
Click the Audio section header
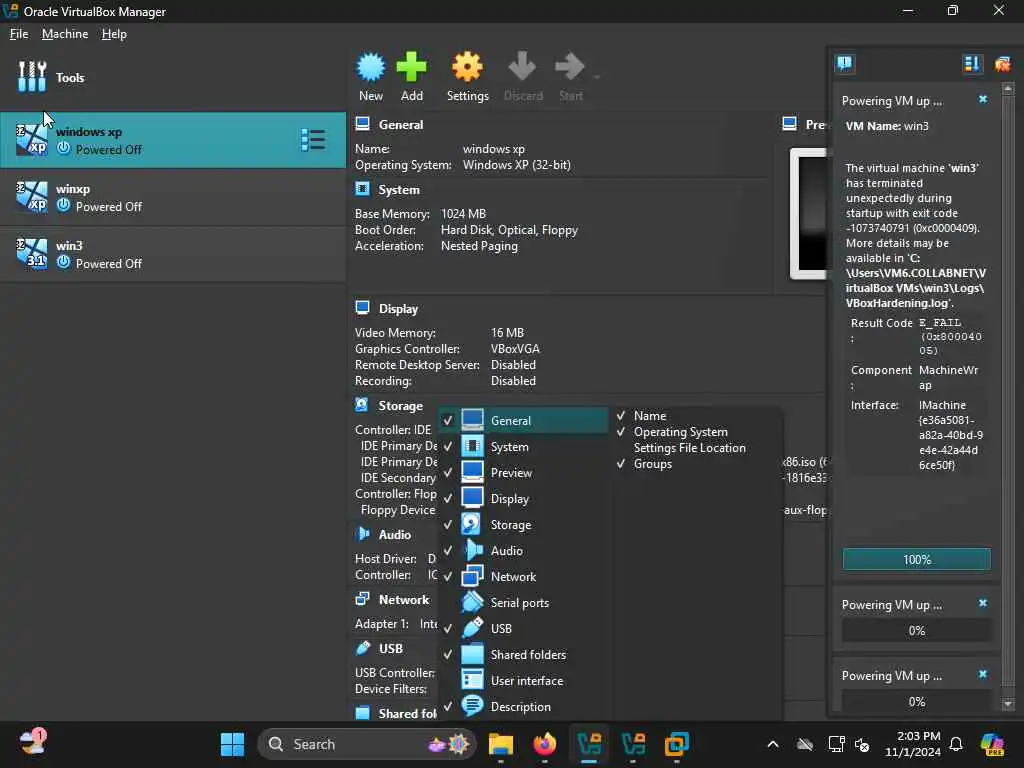coord(394,535)
